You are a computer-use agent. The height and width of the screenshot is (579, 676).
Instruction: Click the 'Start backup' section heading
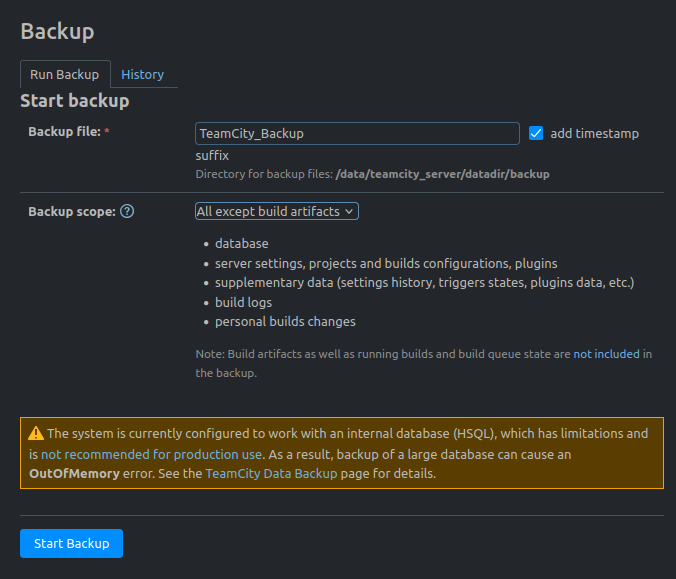(x=75, y=101)
